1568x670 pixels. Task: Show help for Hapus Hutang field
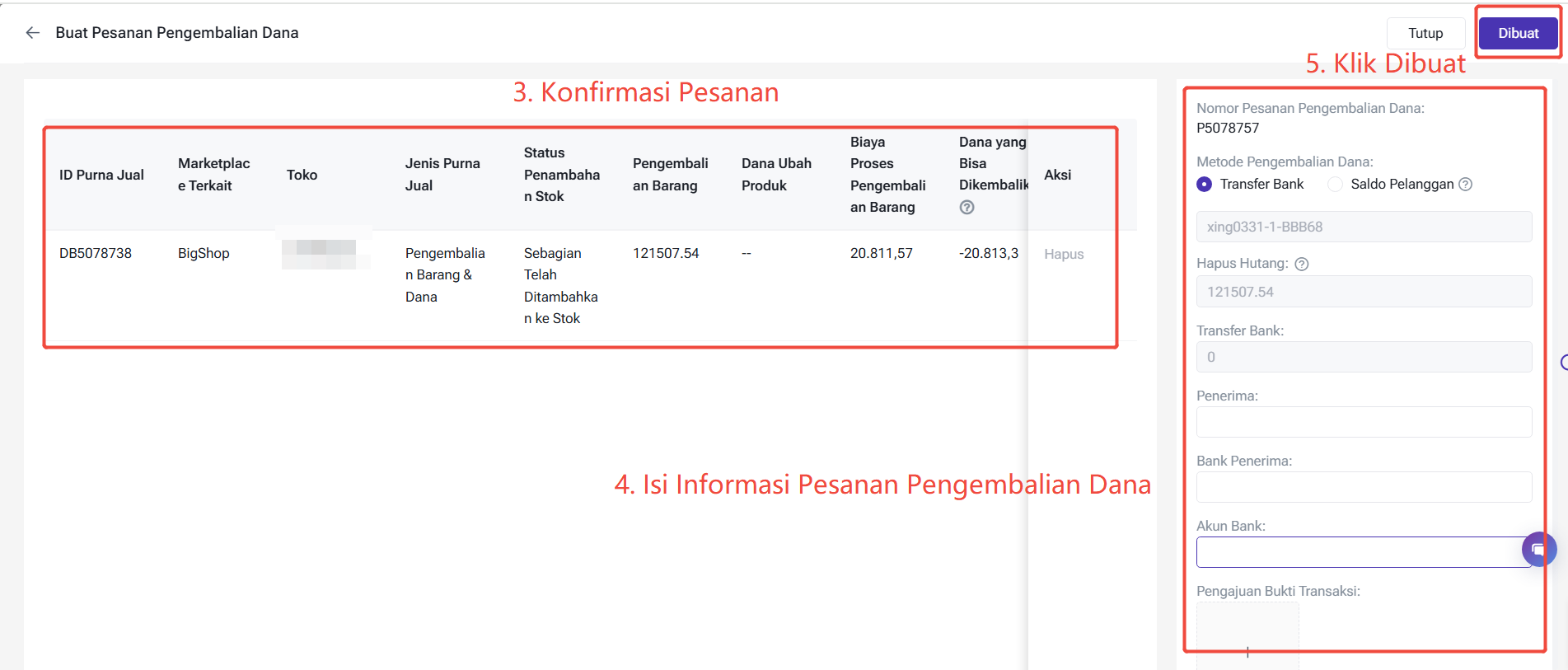pyautogui.click(x=1302, y=264)
